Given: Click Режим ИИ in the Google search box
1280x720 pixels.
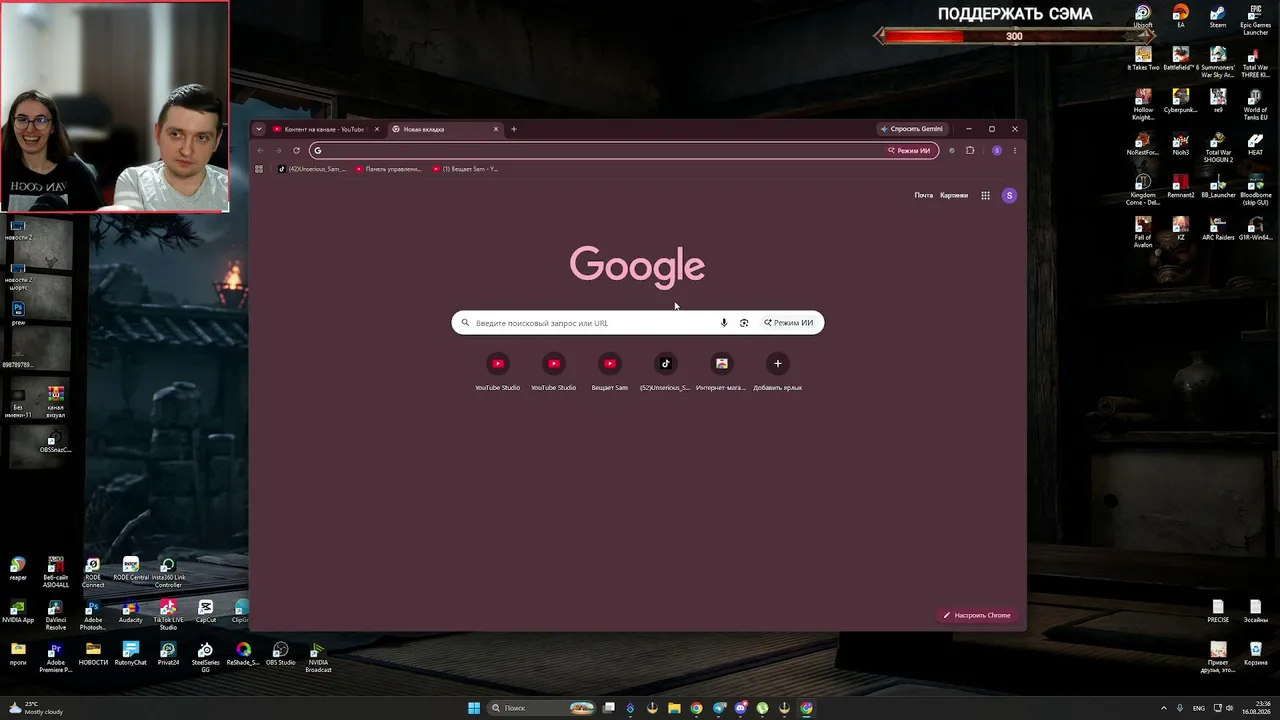Looking at the screenshot, I should [789, 323].
